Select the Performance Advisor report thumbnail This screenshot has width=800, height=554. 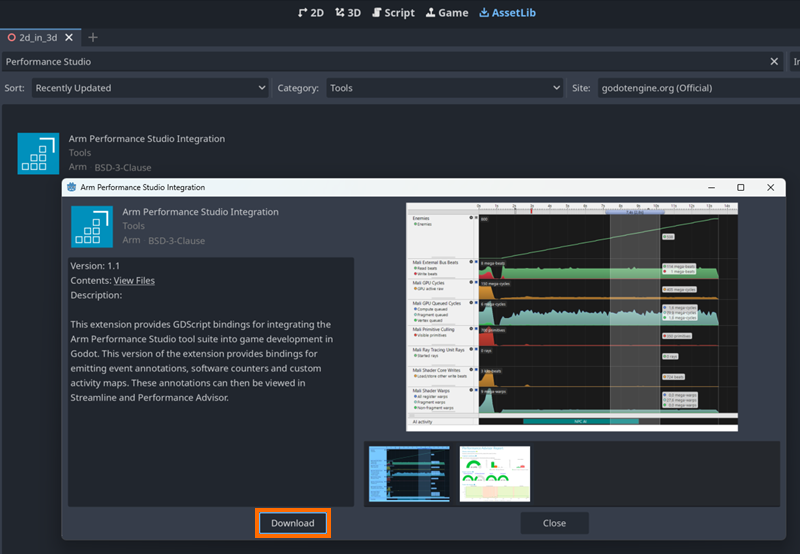(495, 474)
